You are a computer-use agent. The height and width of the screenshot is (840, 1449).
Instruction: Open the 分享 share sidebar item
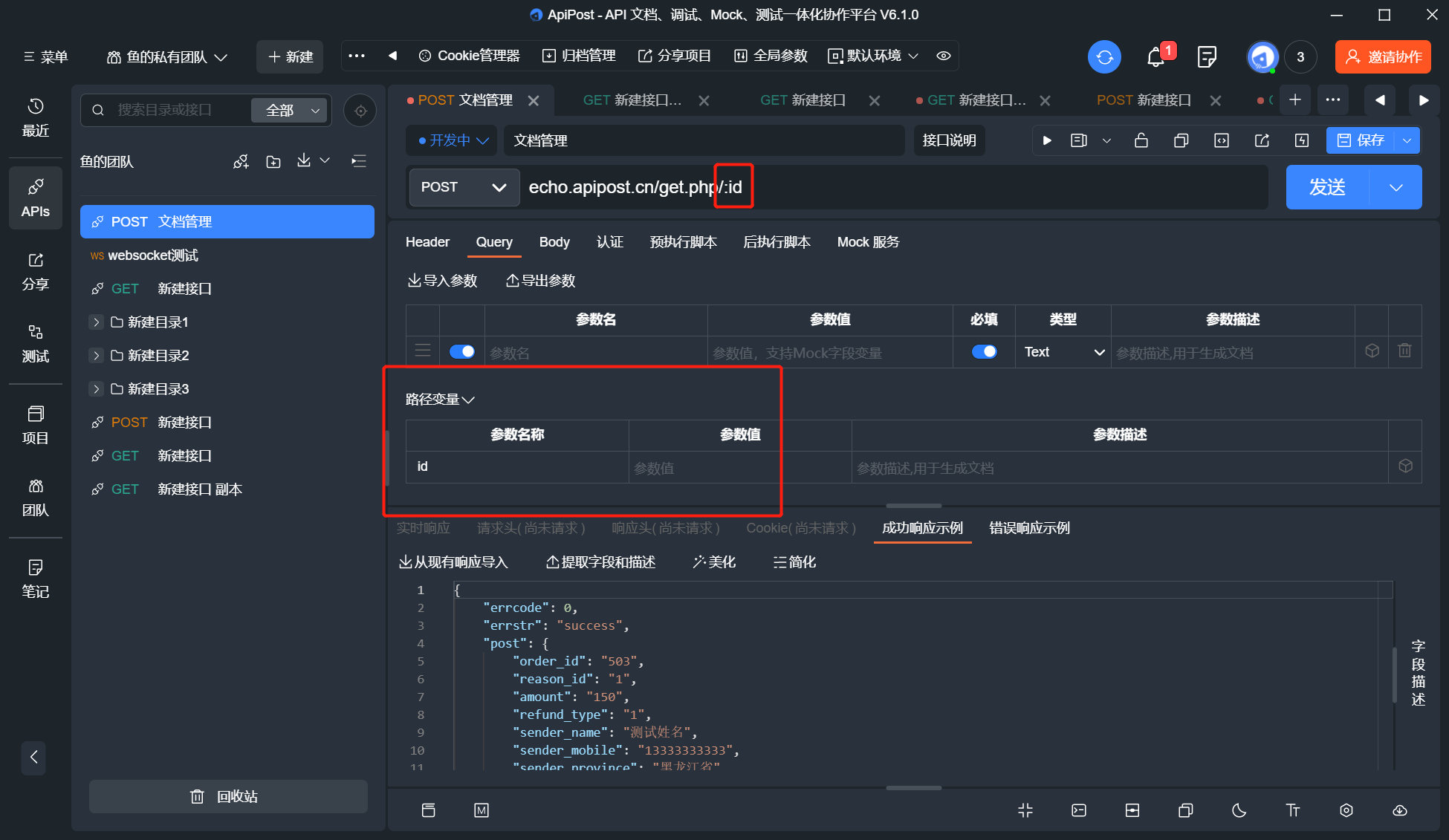point(36,272)
